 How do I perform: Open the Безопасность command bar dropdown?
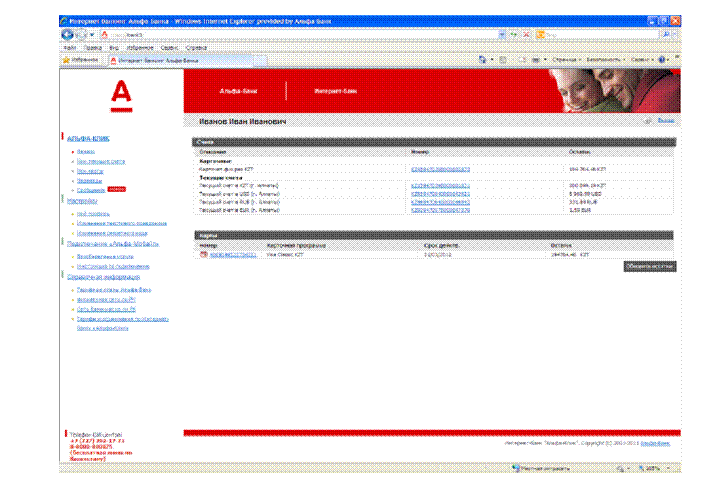pos(606,60)
